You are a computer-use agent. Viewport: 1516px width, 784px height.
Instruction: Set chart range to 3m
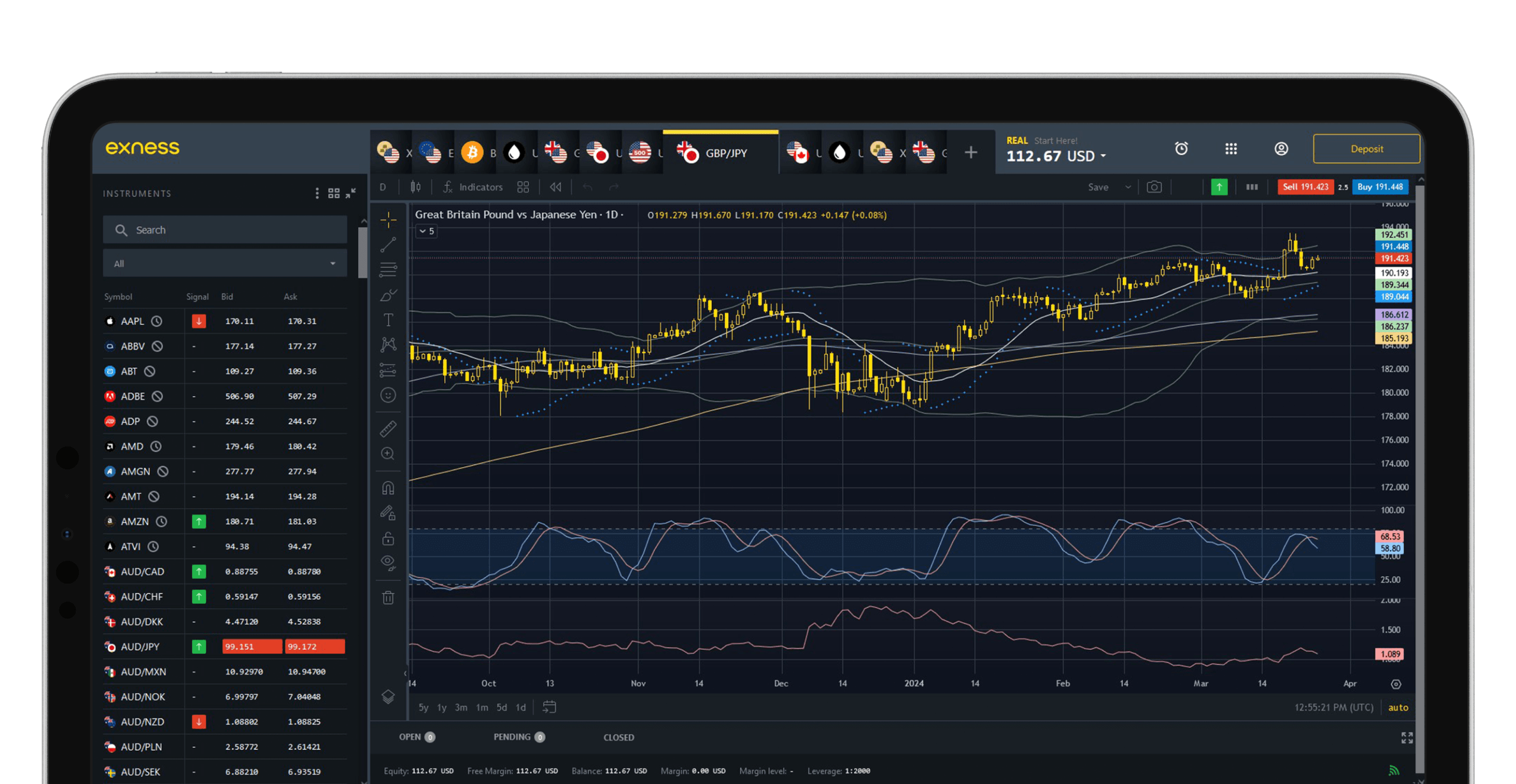point(461,708)
